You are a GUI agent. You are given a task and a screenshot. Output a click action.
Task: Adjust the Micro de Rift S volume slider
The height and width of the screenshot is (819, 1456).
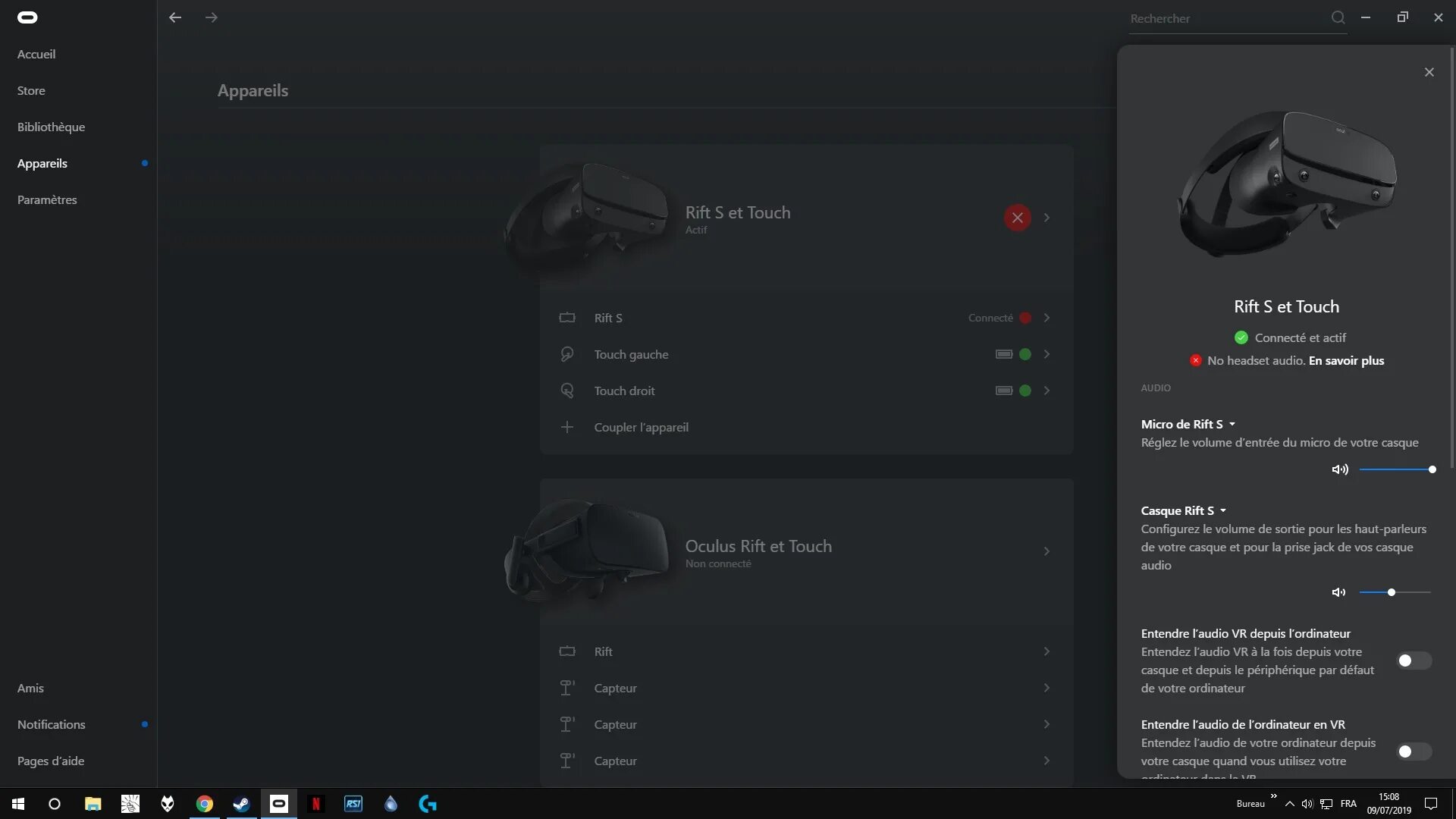tap(1396, 469)
